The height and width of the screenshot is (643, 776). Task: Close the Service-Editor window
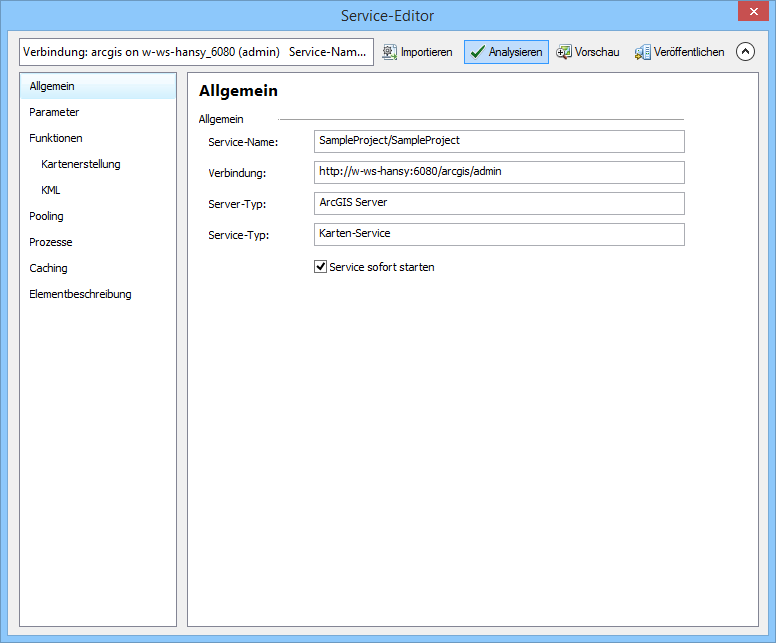click(750, 12)
